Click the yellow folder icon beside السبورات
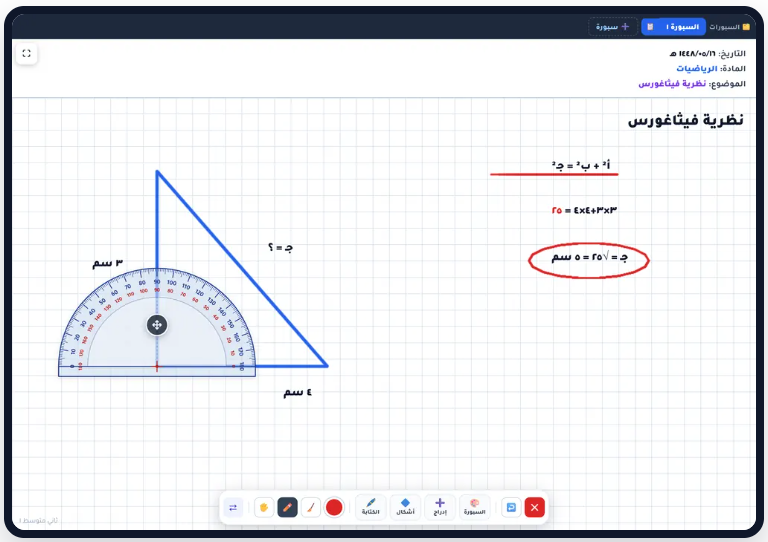This screenshot has height=542, width=768. tap(746, 27)
